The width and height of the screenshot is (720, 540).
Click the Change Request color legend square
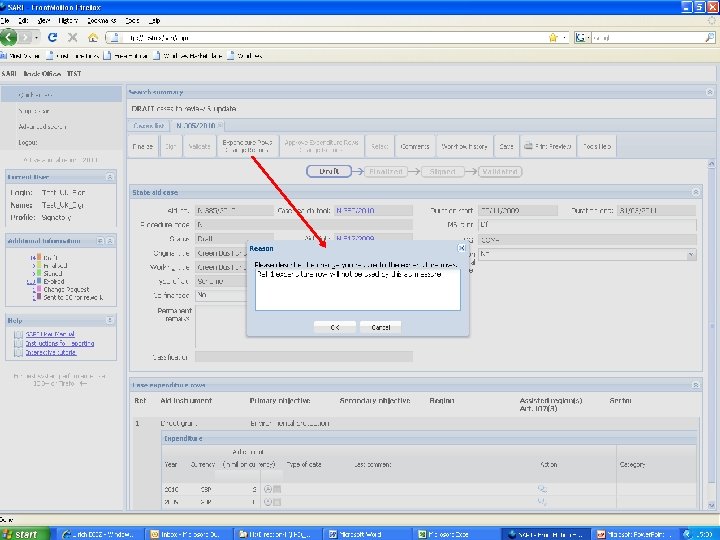pyautogui.click(x=39, y=289)
